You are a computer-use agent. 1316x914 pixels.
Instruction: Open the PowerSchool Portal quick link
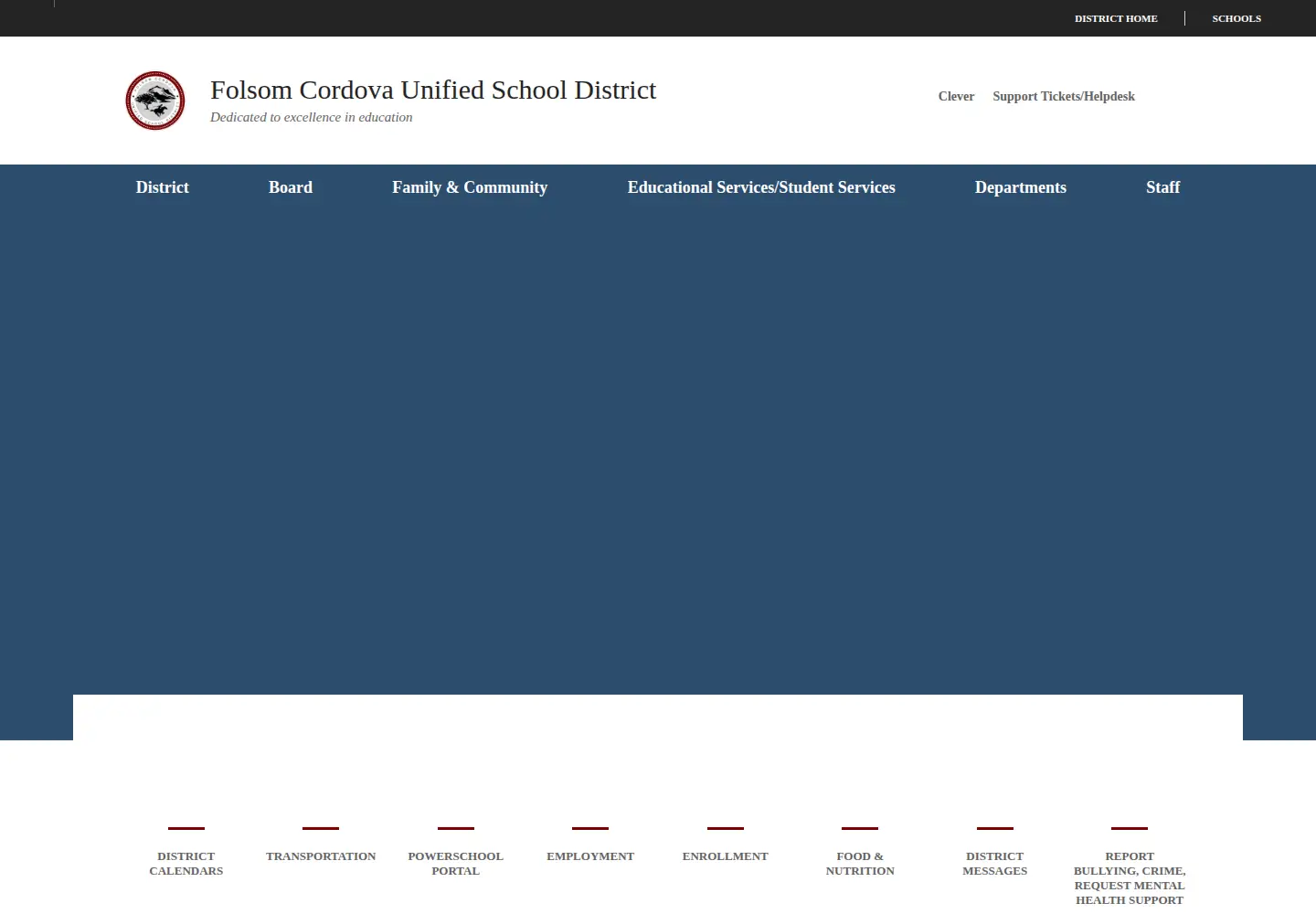tap(456, 863)
